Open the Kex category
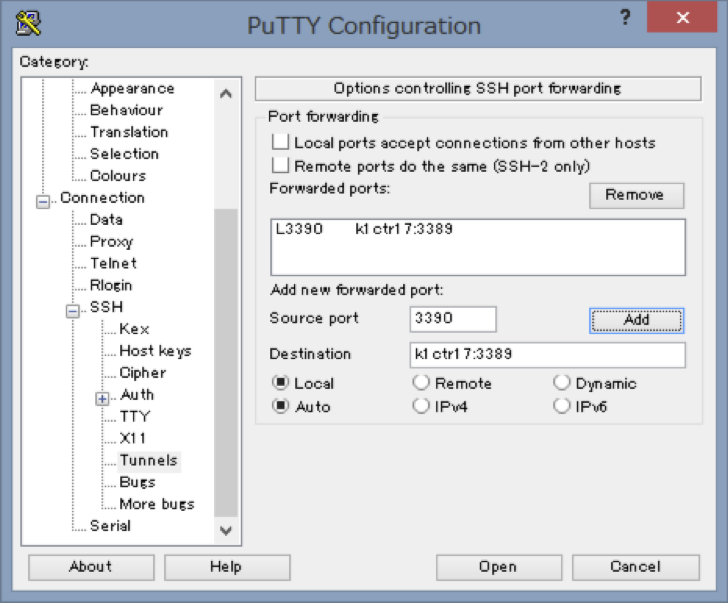728x603 pixels. coord(134,328)
